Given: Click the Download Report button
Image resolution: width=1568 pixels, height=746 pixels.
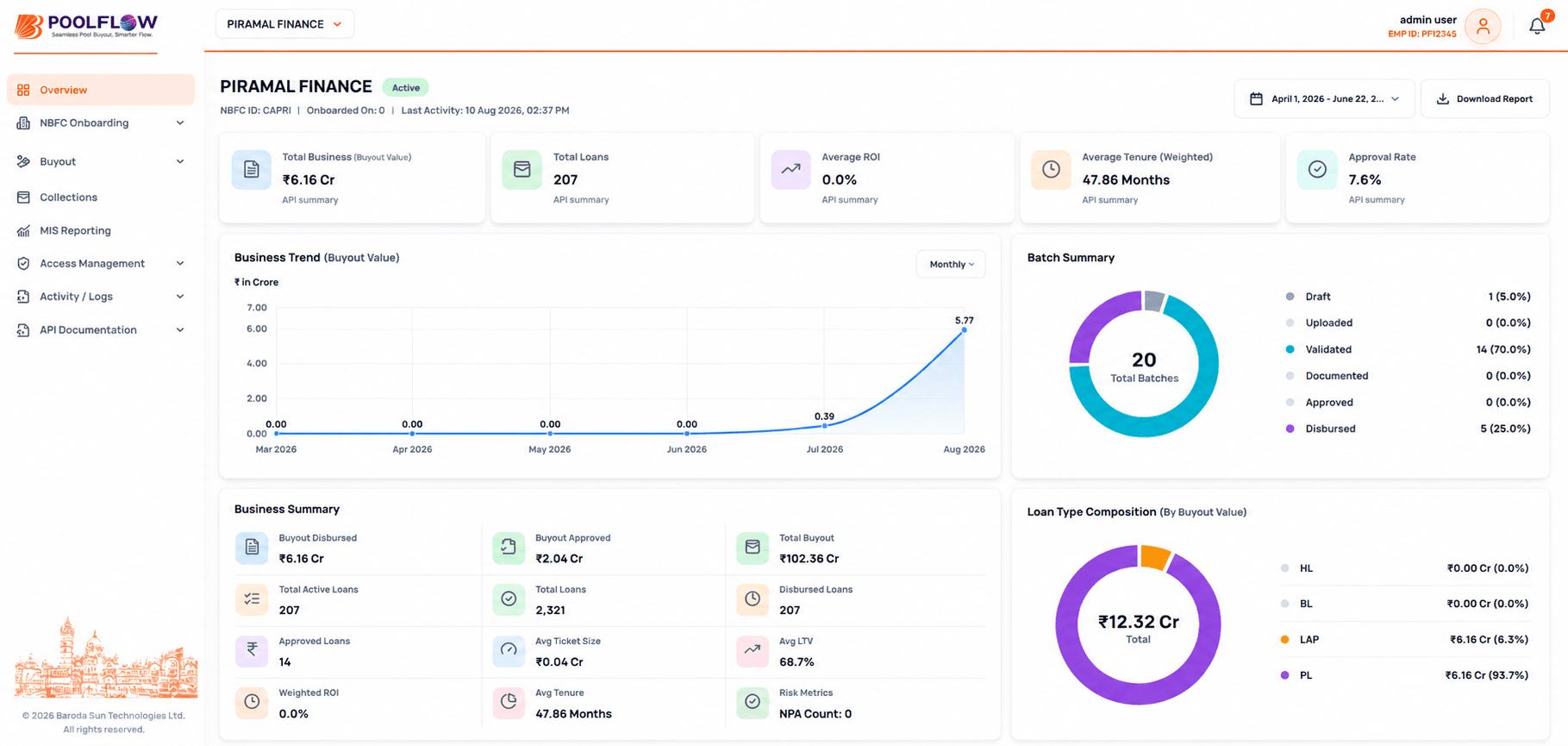Looking at the screenshot, I should coord(1484,99).
